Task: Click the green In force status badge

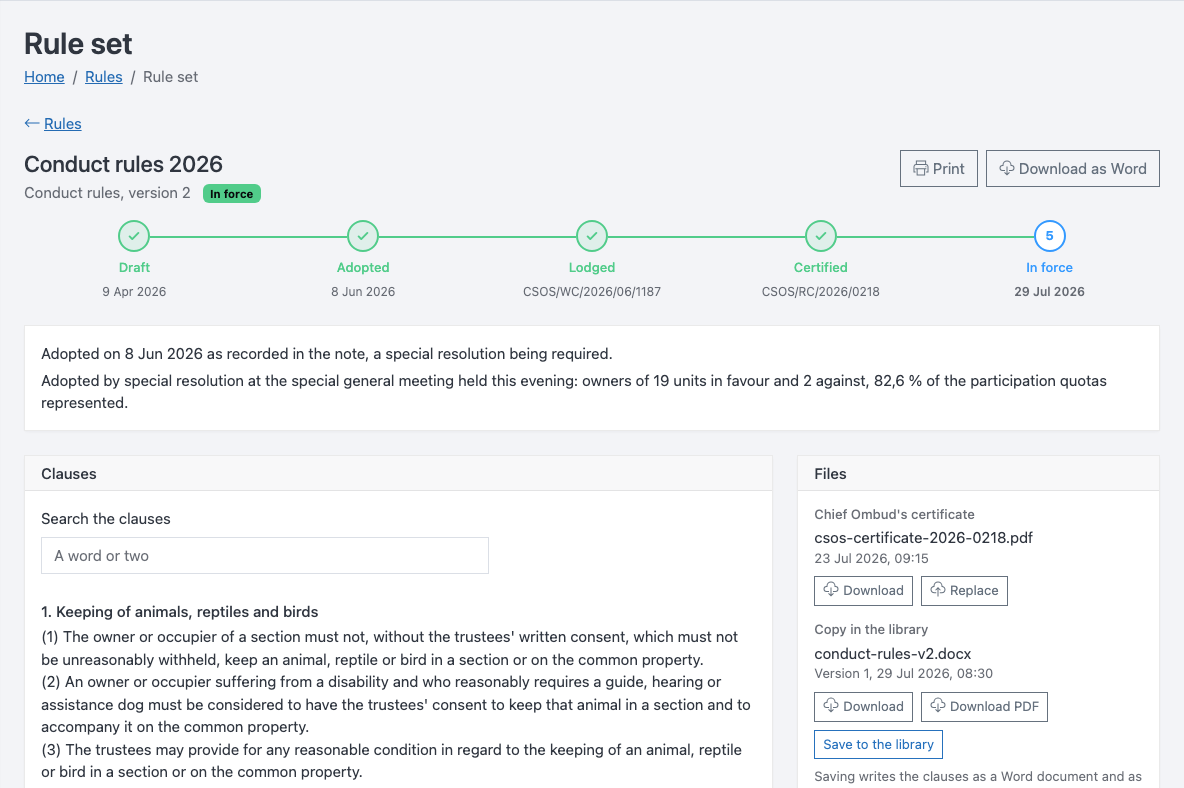Action: coord(232,194)
